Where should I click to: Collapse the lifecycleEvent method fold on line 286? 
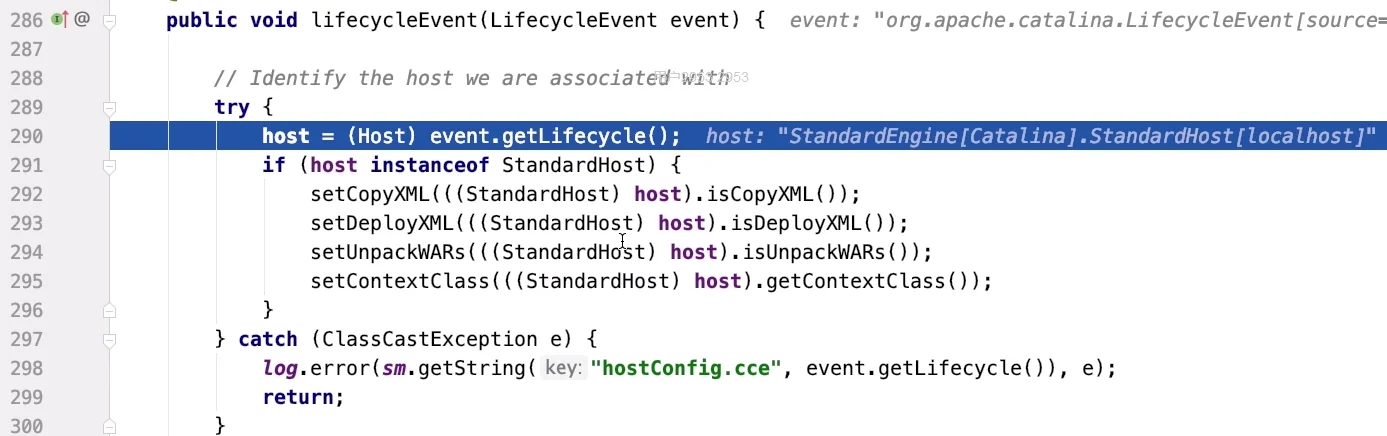(x=110, y=19)
